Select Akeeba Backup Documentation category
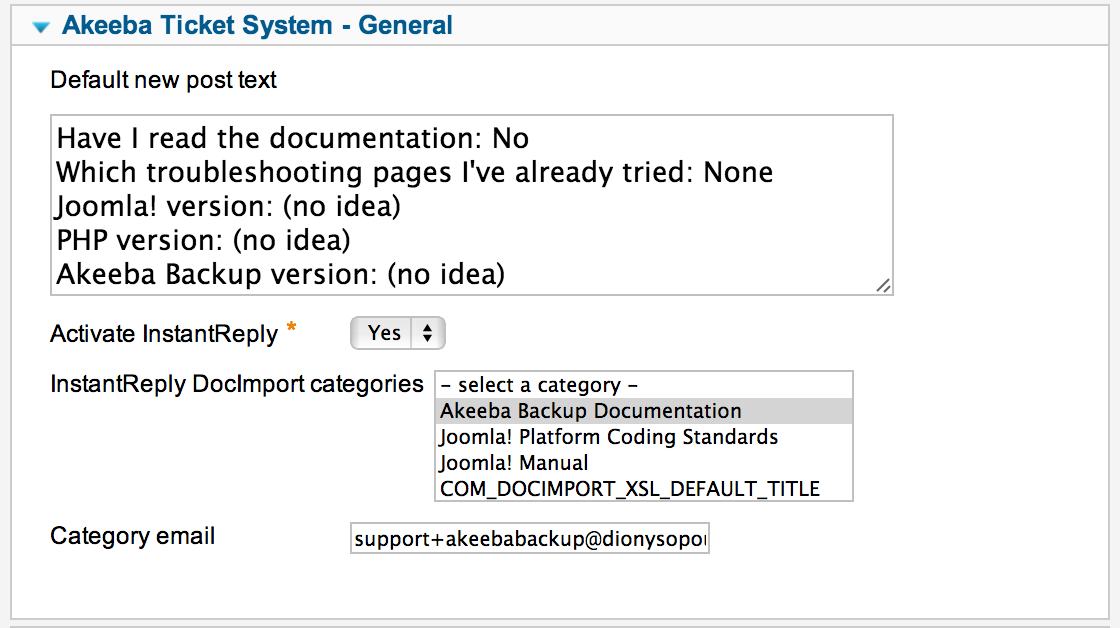Image resolution: width=1120 pixels, height=628 pixels. click(x=644, y=411)
